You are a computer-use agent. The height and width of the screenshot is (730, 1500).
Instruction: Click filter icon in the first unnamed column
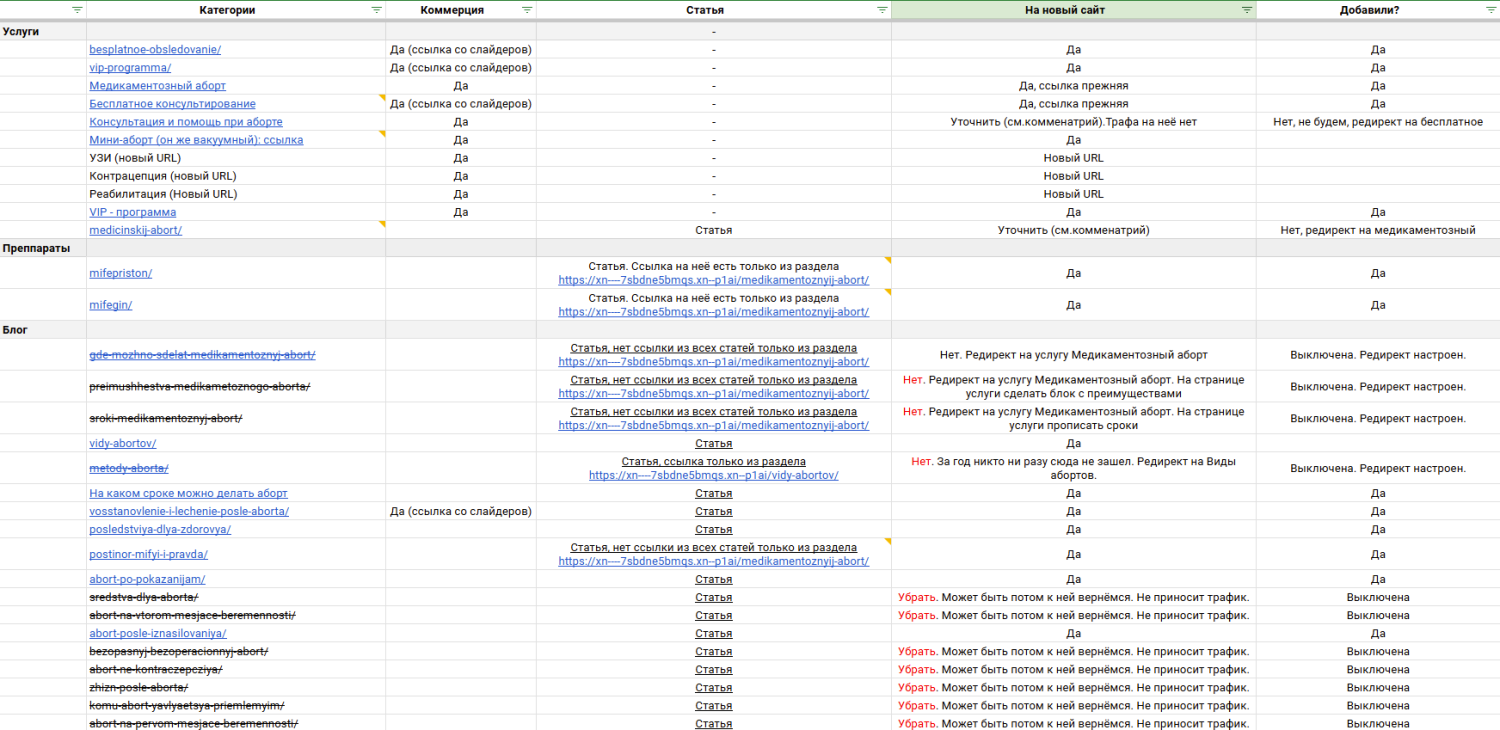pos(77,10)
